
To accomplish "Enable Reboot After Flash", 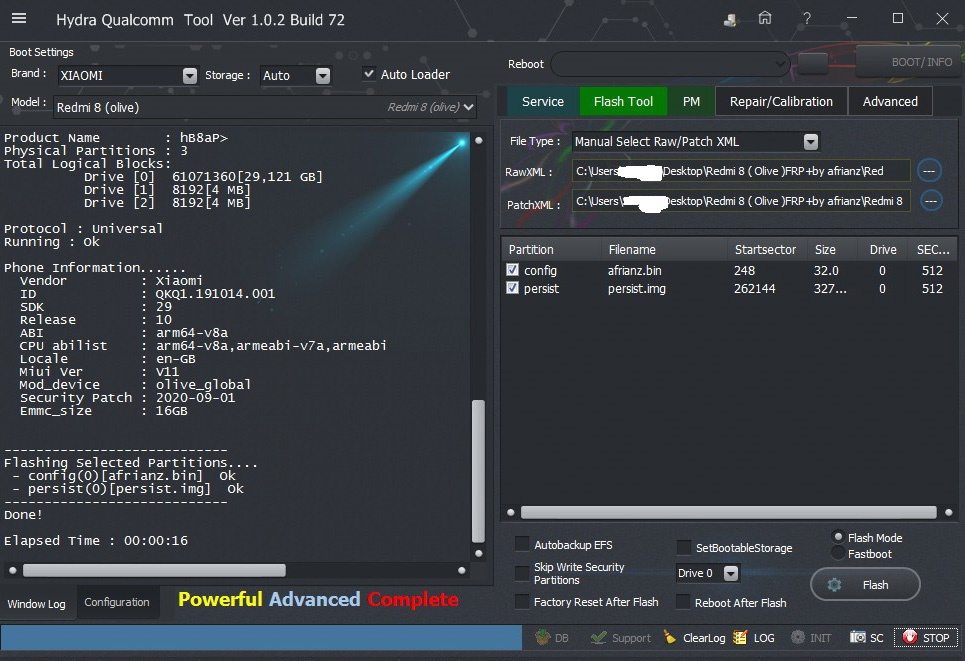I will pos(683,602).
